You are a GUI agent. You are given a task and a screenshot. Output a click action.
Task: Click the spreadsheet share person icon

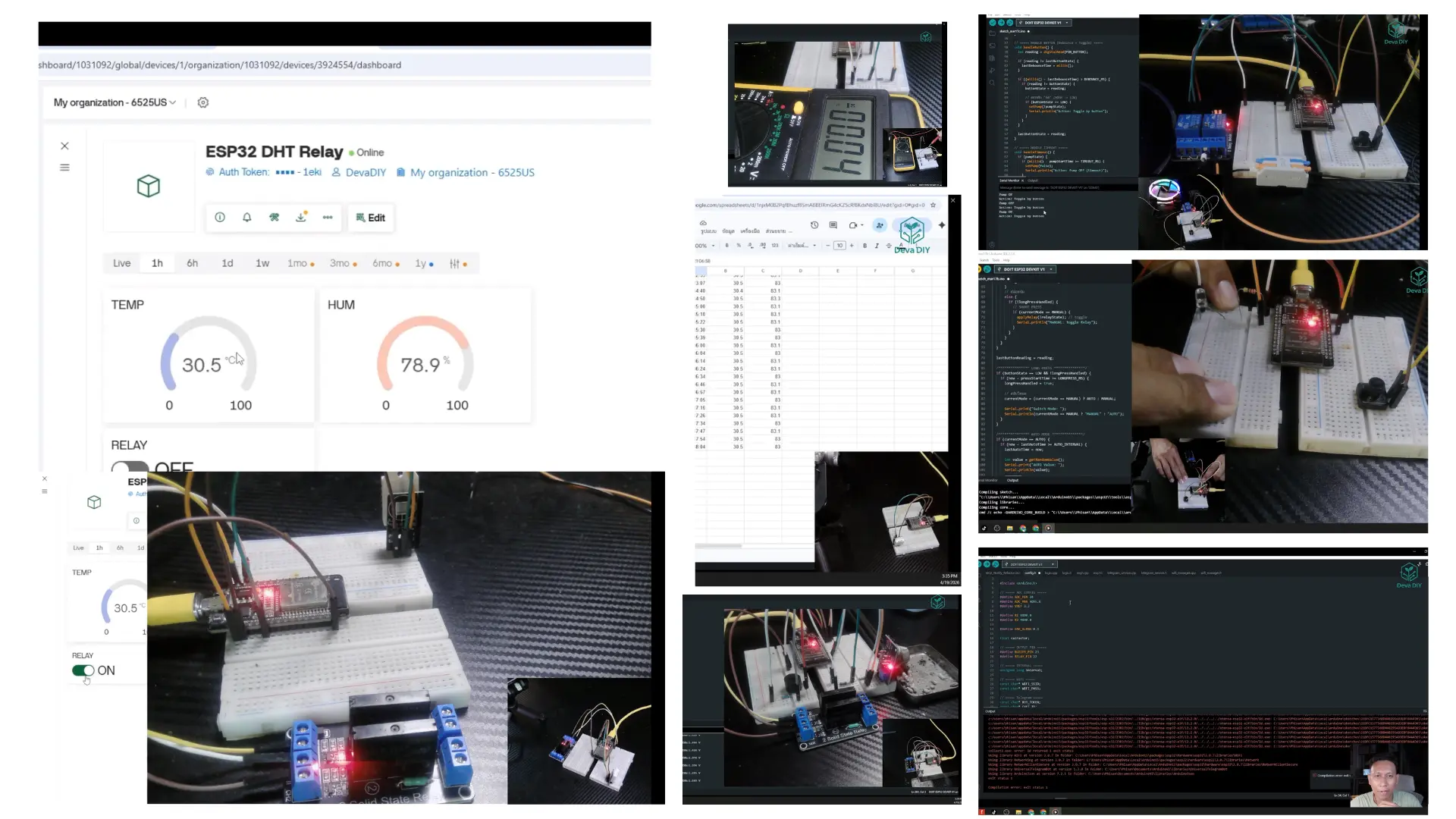click(880, 225)
